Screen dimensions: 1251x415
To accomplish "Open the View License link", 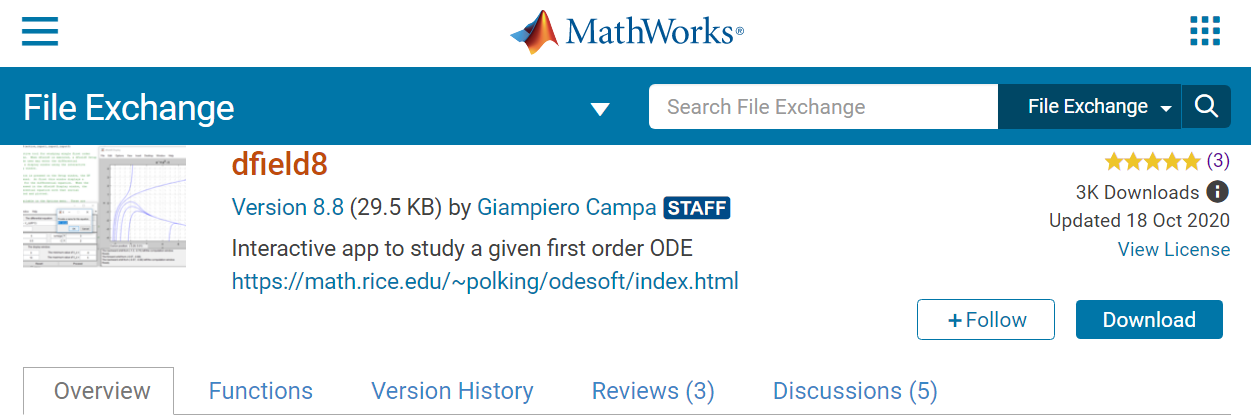I will [x=1174, y=250].
